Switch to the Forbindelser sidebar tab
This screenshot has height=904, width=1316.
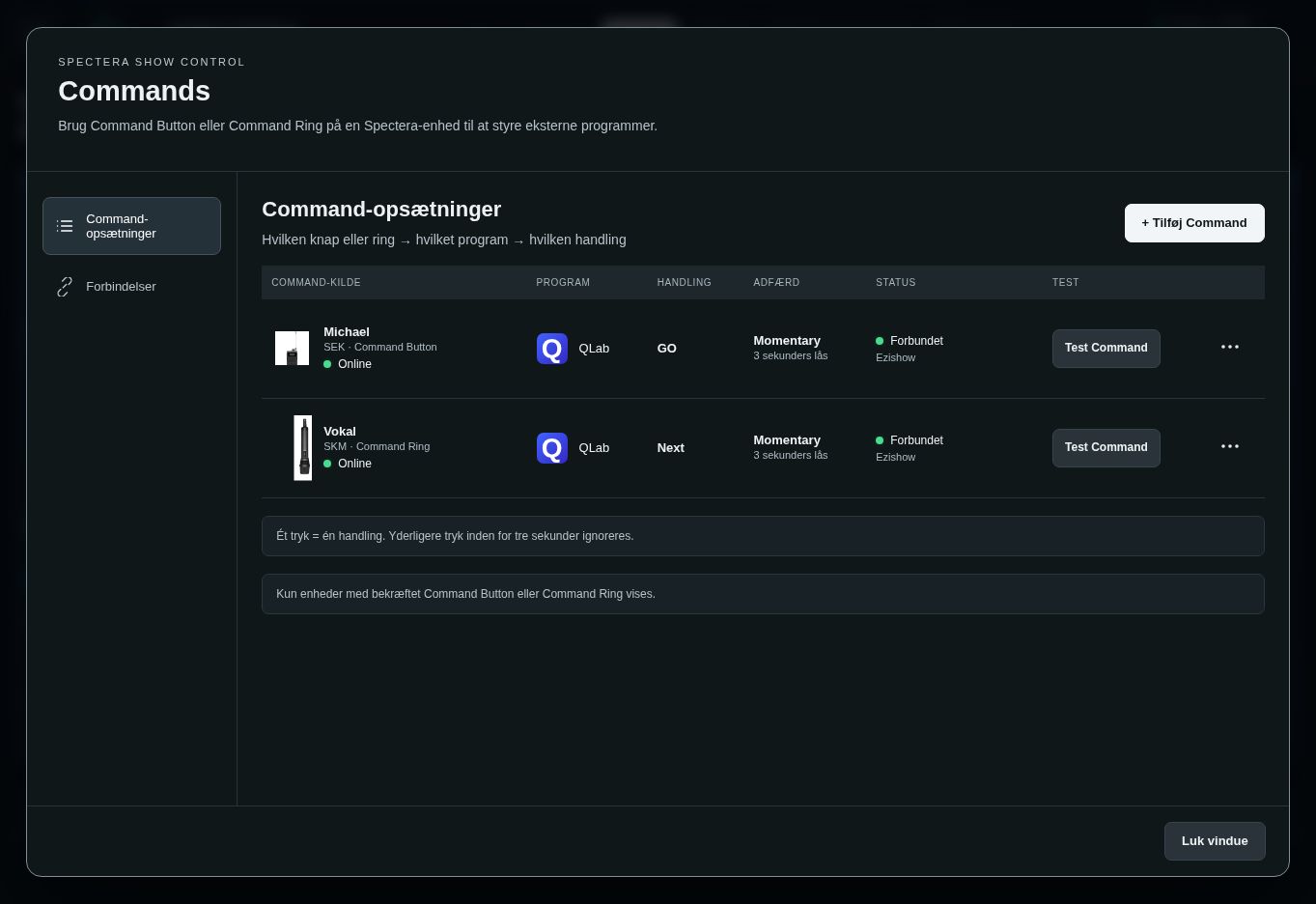(x=131, y=287)
